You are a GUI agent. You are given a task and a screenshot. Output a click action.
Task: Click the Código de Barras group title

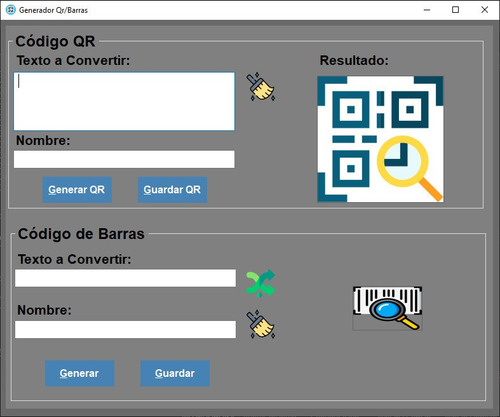(x=81, y=234)
